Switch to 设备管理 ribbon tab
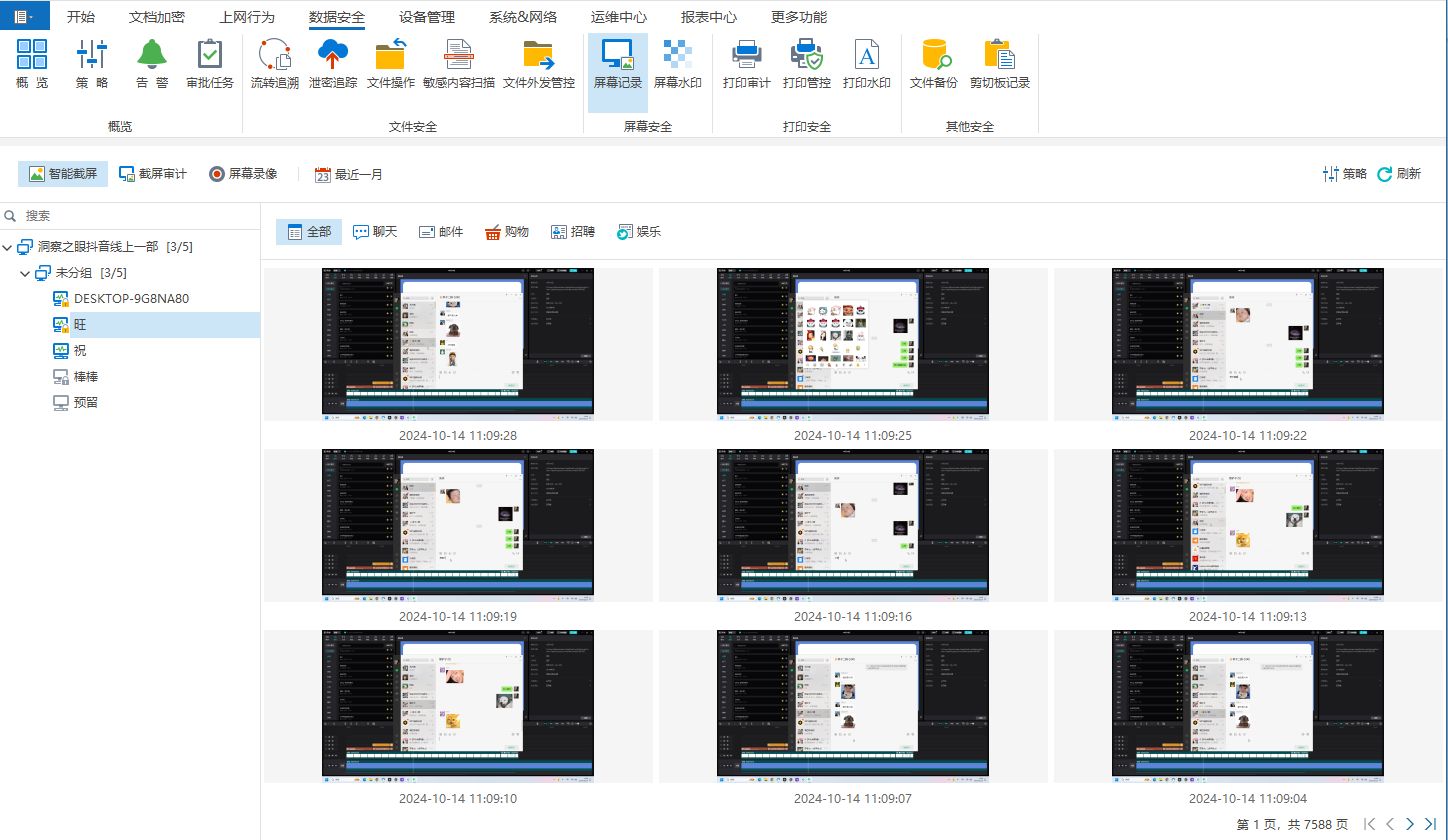The height and width of the screenshot is (840, 1448). point(427,17)
